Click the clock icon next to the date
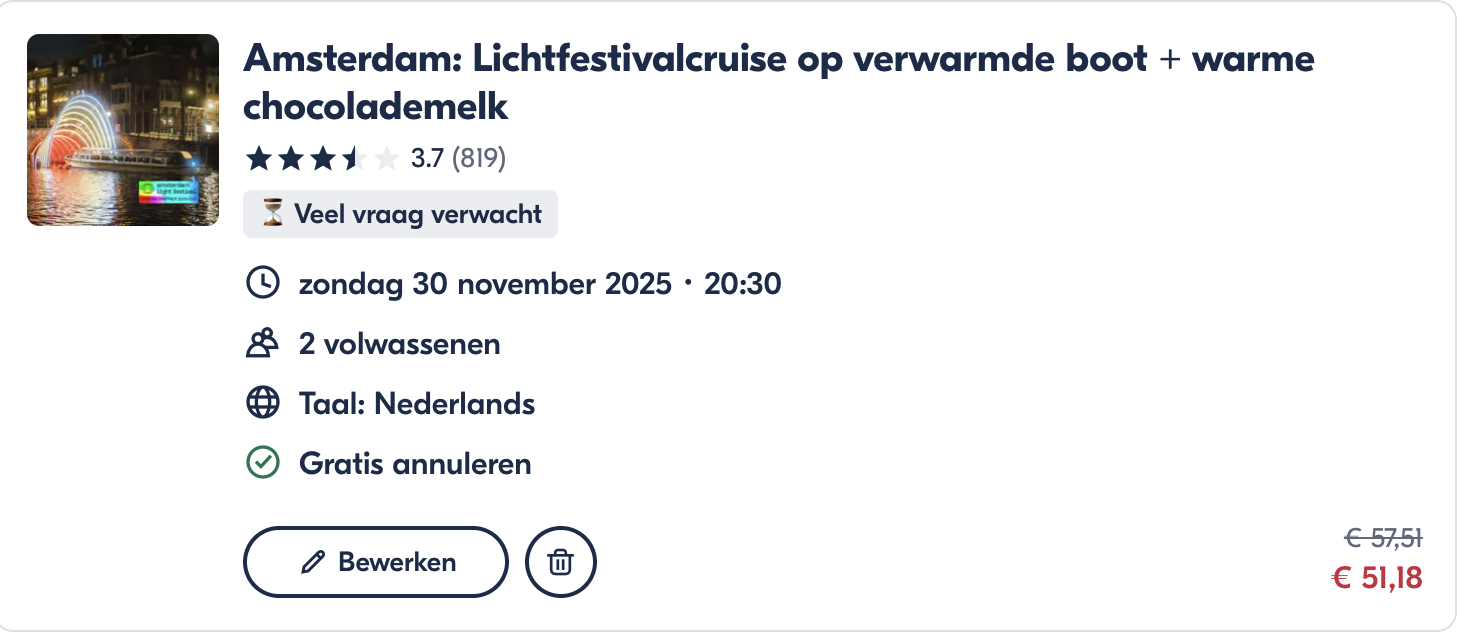This screenshot has width=1462, height=638. pyautogui.click(x=261, y=283)
